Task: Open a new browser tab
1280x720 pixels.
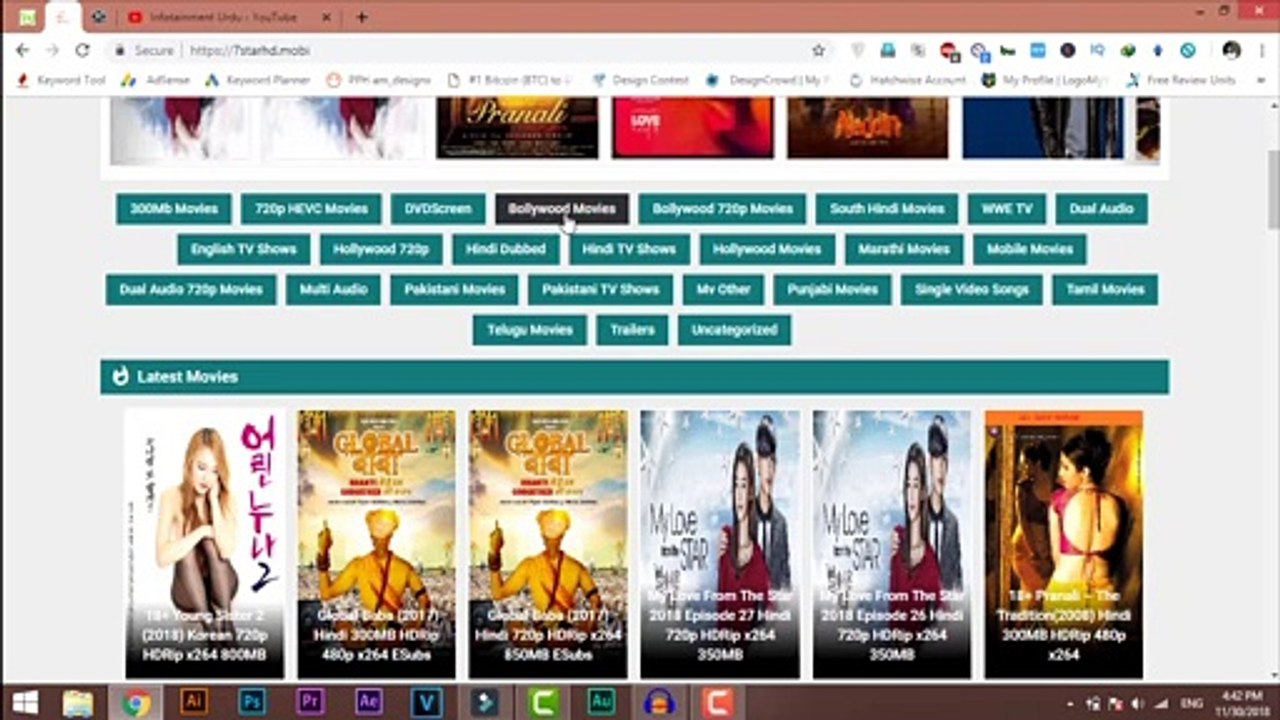Action: click(362, 17)
